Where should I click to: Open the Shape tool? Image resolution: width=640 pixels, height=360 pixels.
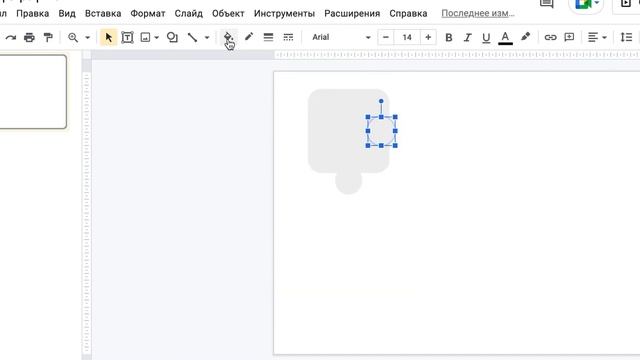[172, 38]
